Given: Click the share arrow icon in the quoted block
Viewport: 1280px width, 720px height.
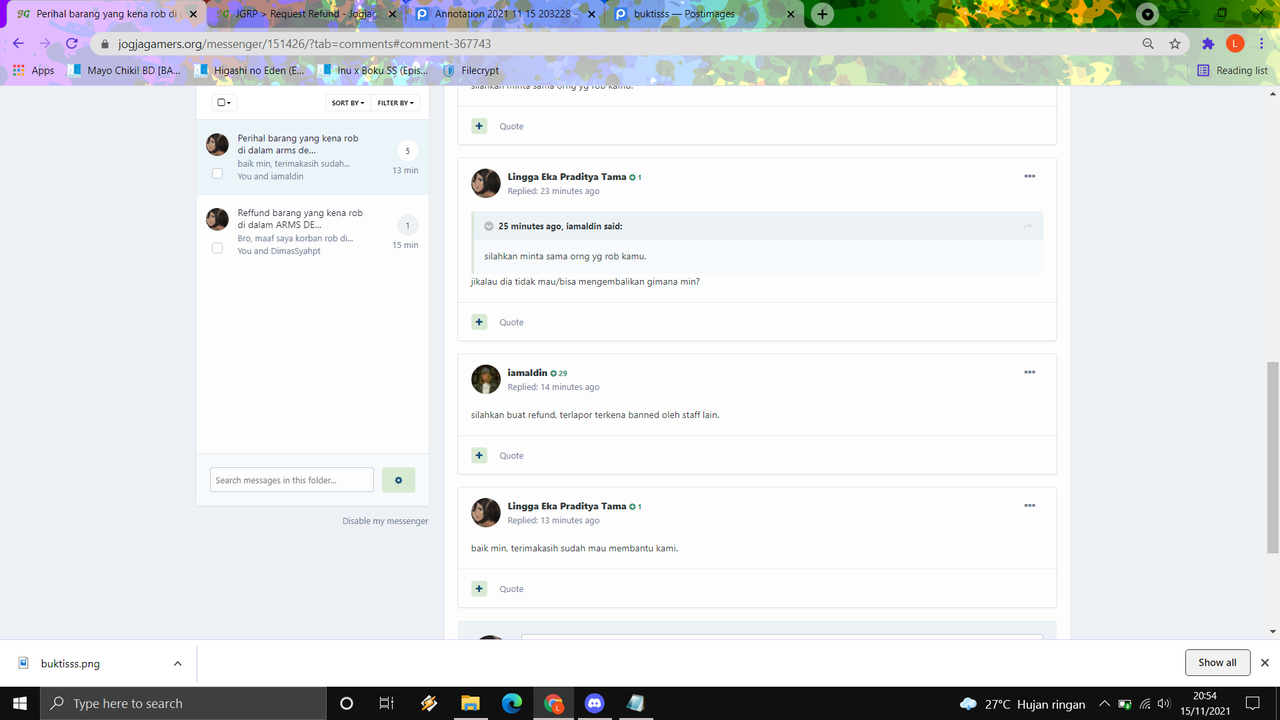Looking at the screenshot, I should pos(1027,226).
